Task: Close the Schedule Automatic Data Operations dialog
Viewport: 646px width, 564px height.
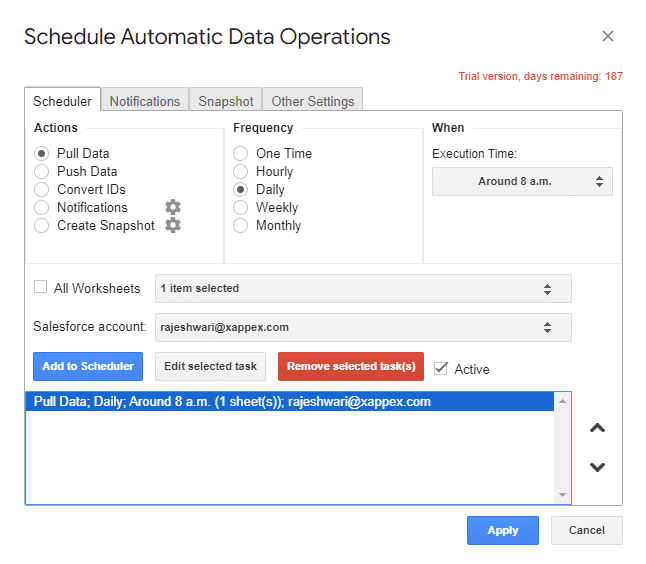Action: pos(608,37)
